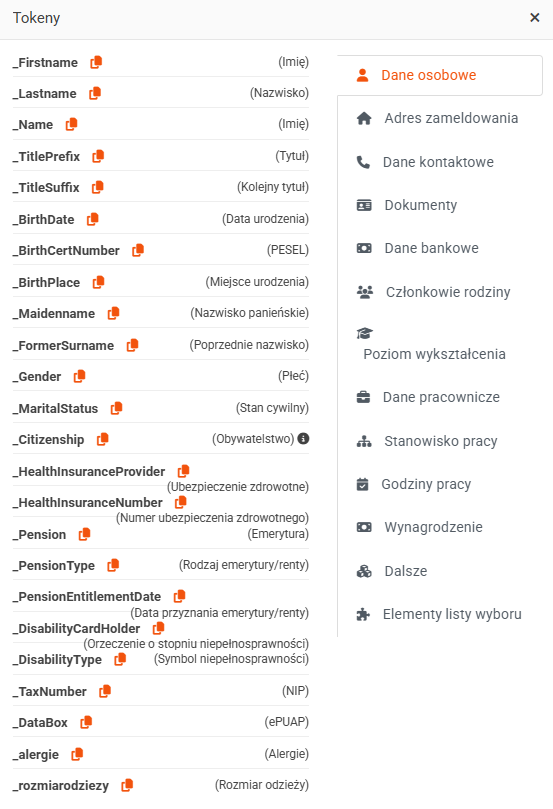This screenshot has height=809, width=553.
Task: Copy the _Gender token
Action: (x=79, y=376)
